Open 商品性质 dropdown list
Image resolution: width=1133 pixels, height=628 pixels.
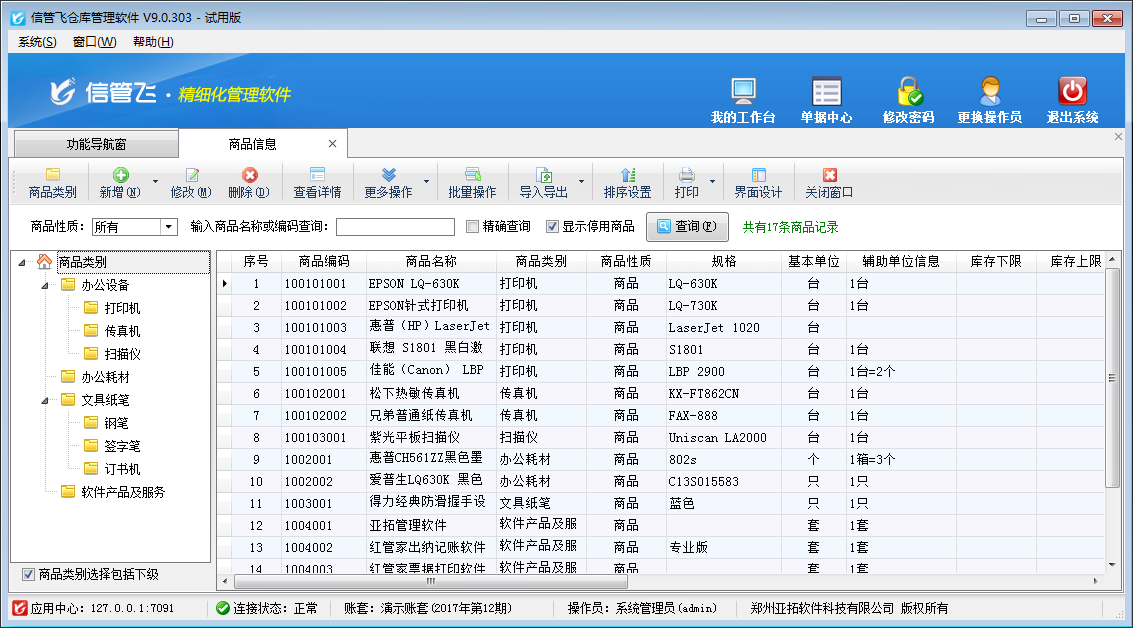pos(168,227)
